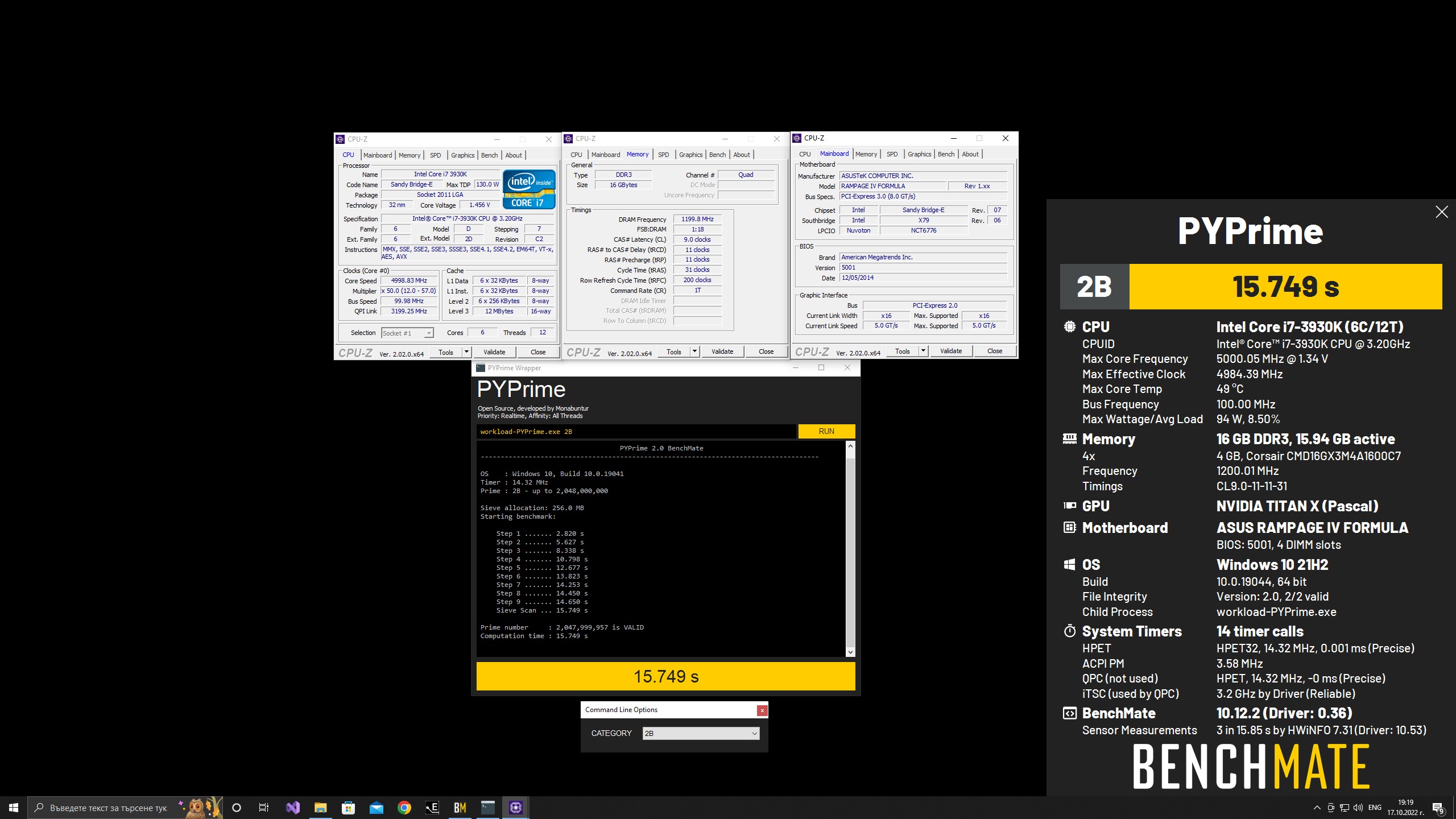The height and width of the screenshot is (819, 1456).
Task: Launch Google Chrome from the taskbar
Action: click(404, 808)
